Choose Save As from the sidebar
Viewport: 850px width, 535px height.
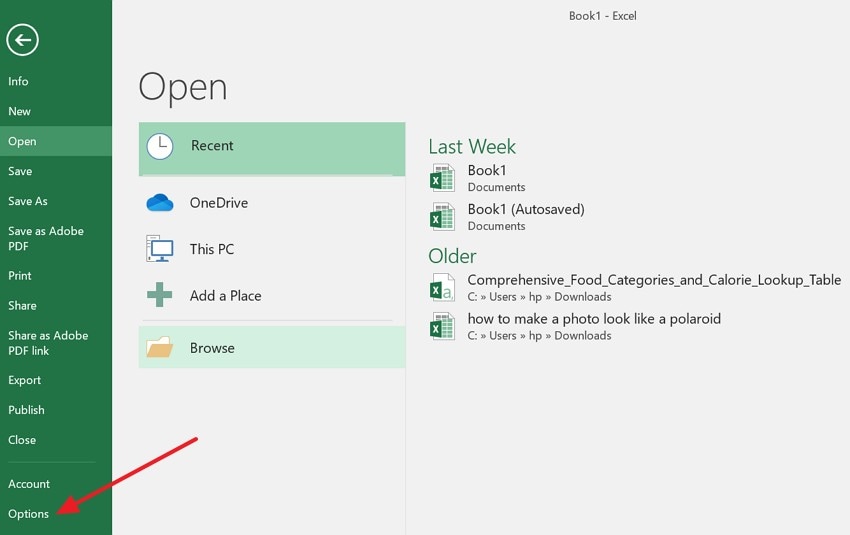56,201
